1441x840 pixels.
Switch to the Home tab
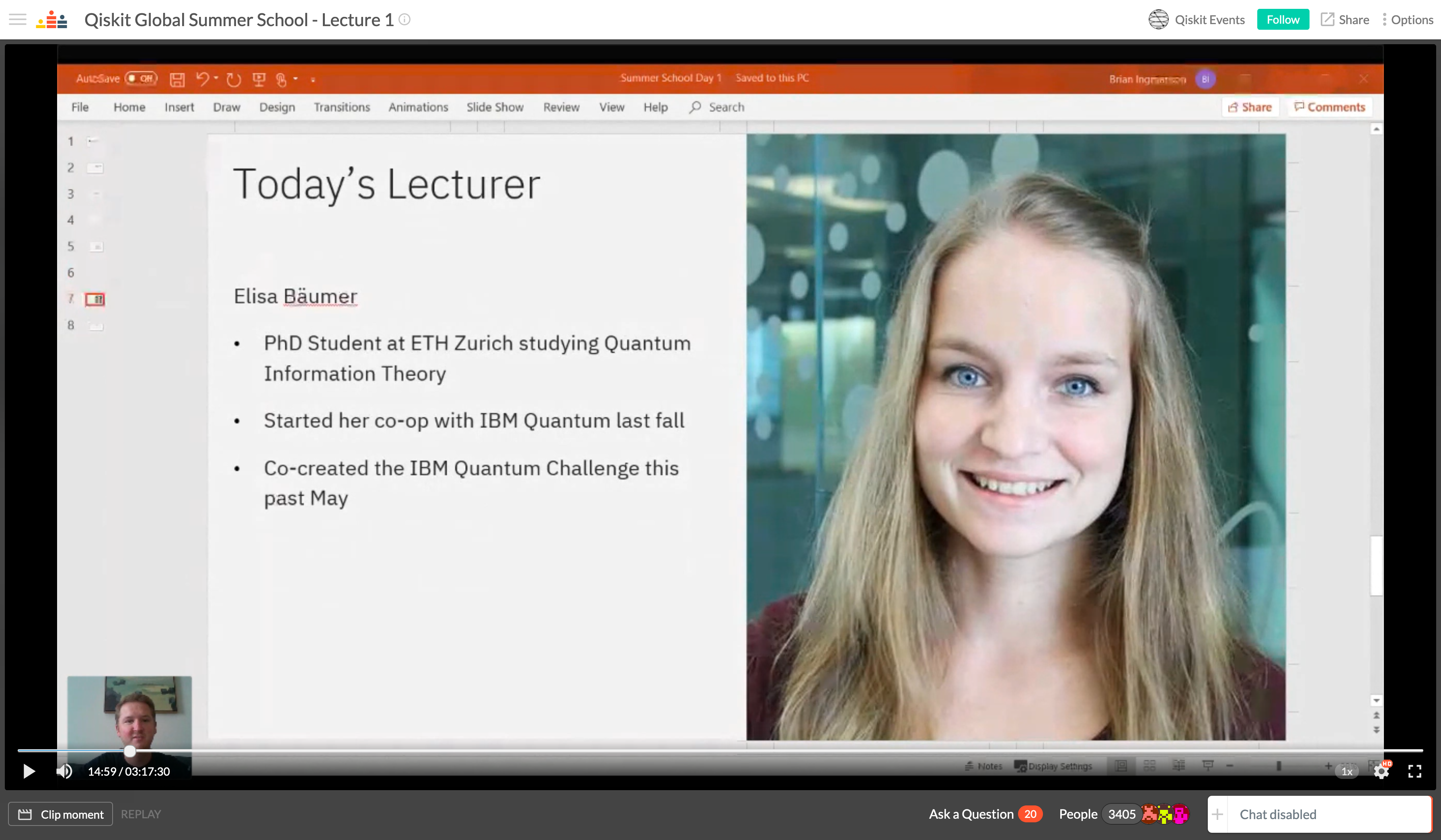coord(129,107)
